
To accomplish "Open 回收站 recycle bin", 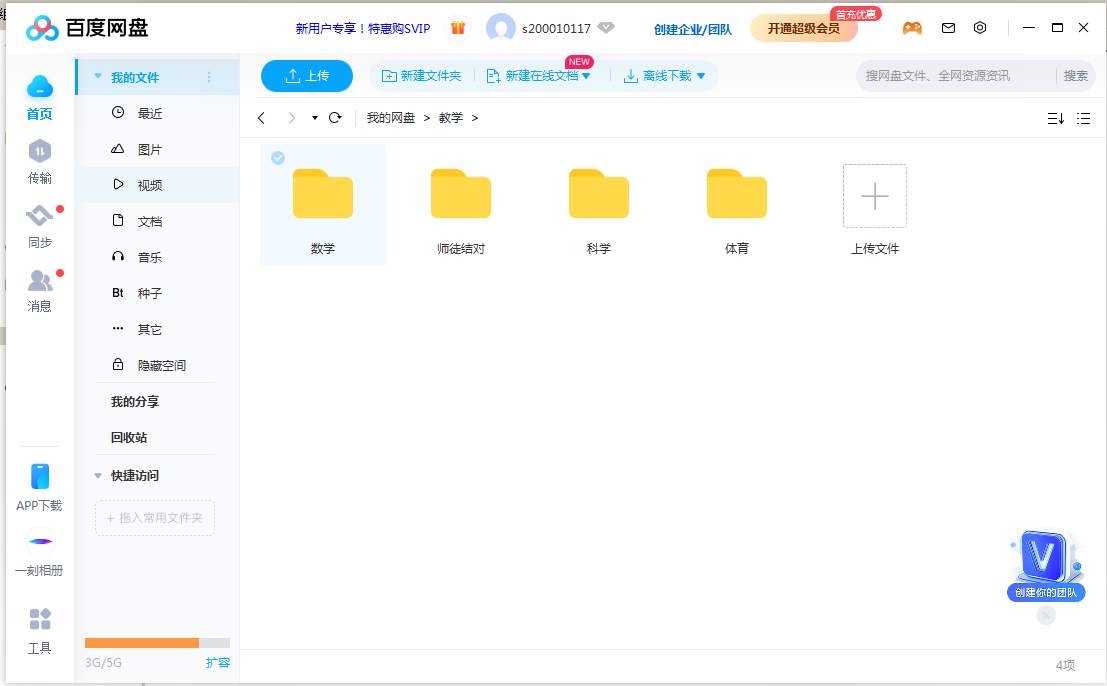I will tap(129, 437).
